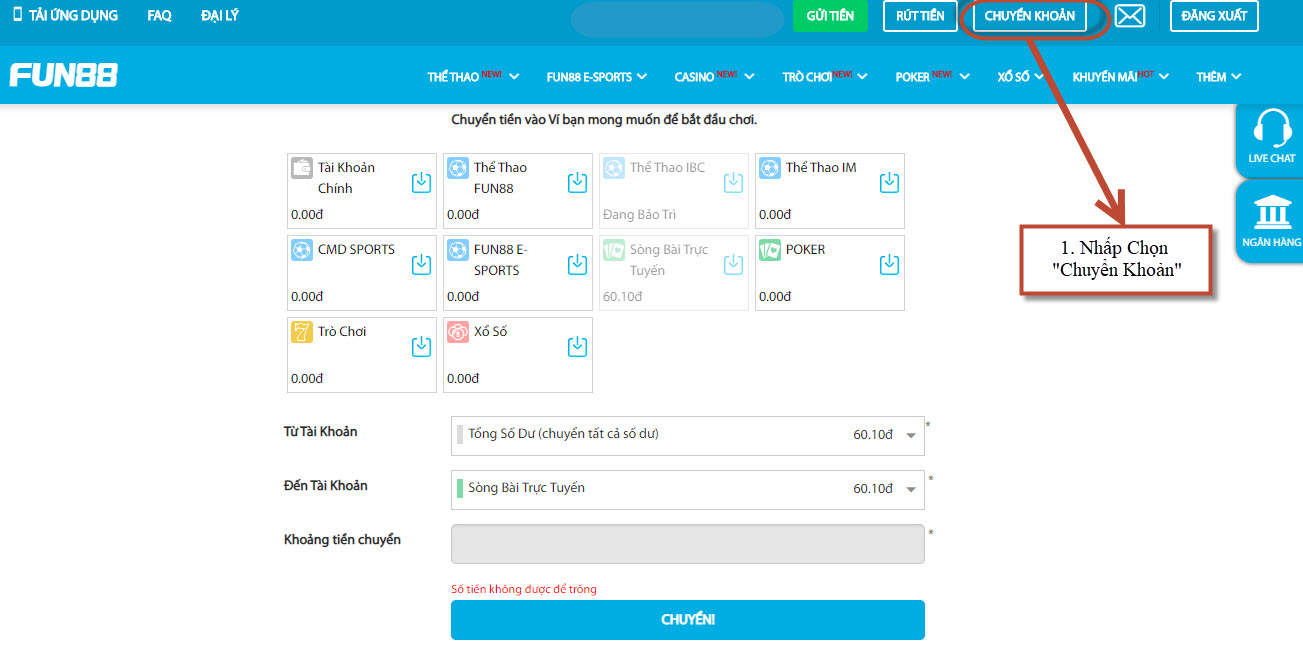The image size is (1303, 657).
Task: Click transfer-in icon for Sòng Bài Trực Tuyến
Action: pos(734,264)
